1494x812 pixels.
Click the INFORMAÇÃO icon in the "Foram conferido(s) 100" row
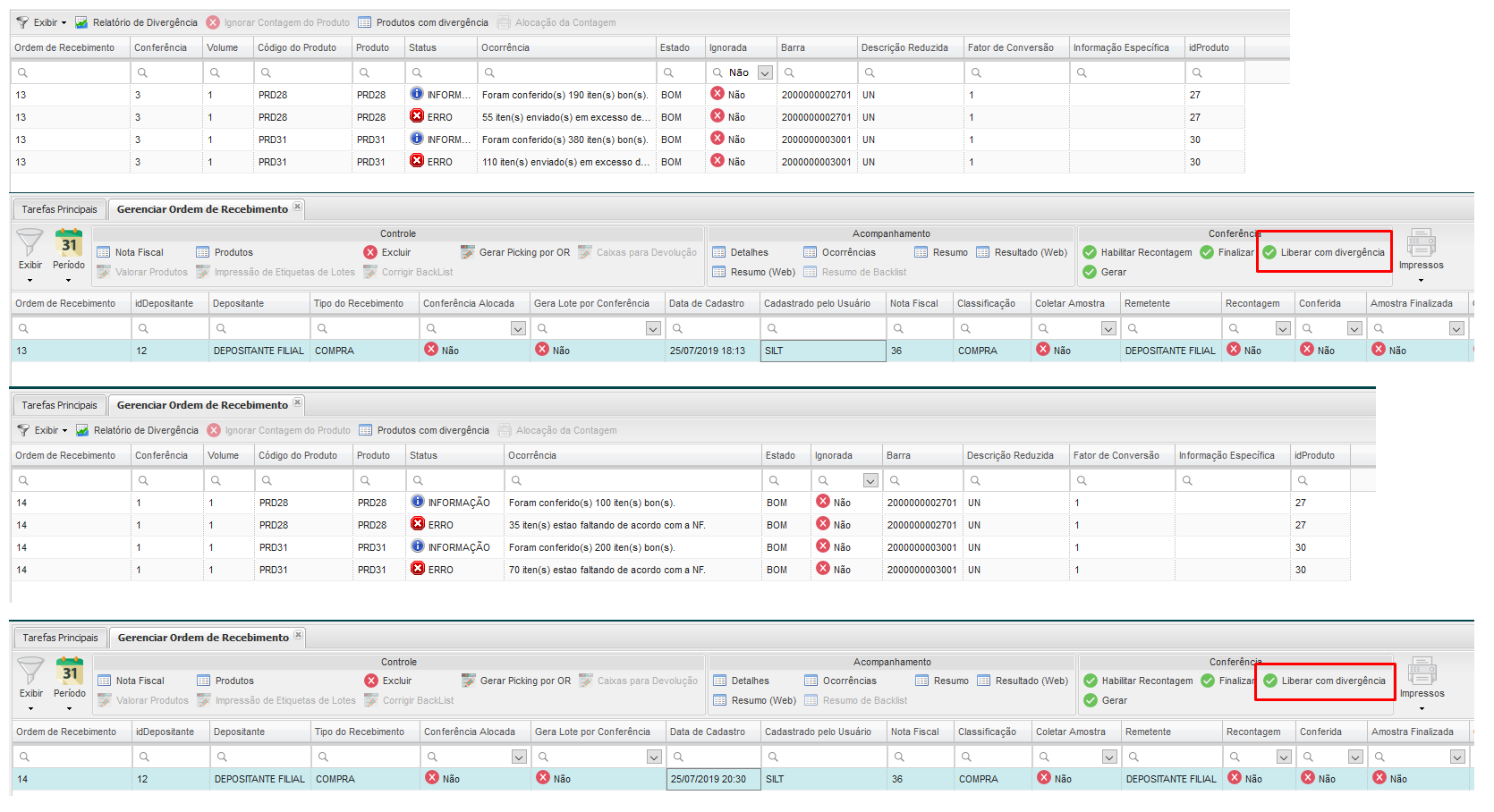pos(417,502)
